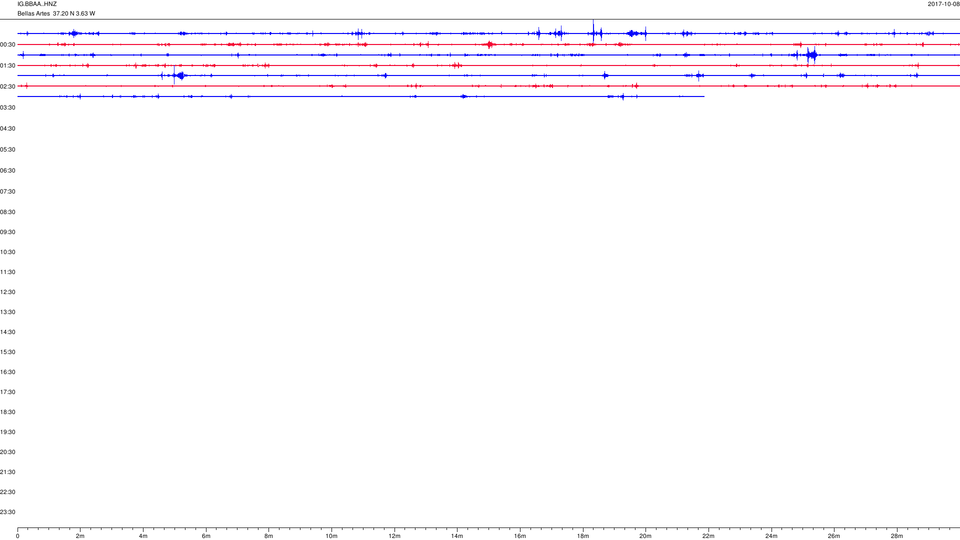The image size is (960, 540).
Task: Select the 18:30 time row label
Action: [7, 413]
